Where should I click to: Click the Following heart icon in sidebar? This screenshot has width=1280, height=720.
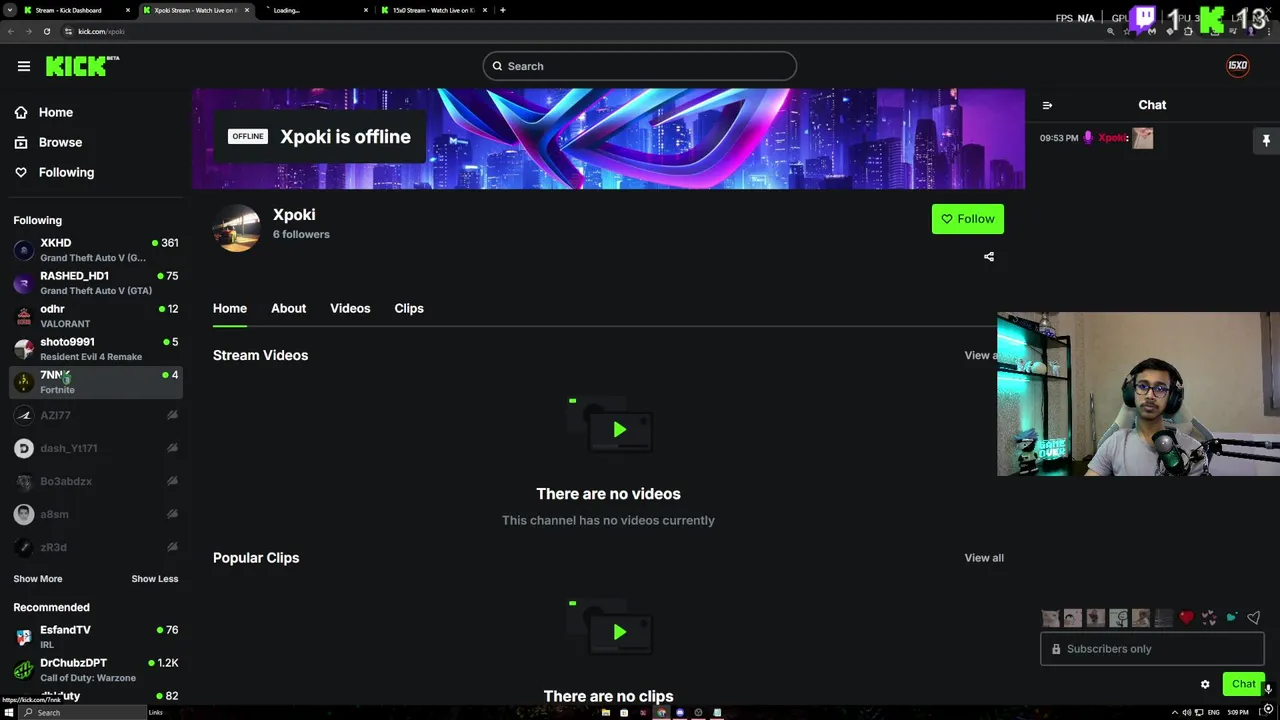pyautogui.click(x=21, y=172)
